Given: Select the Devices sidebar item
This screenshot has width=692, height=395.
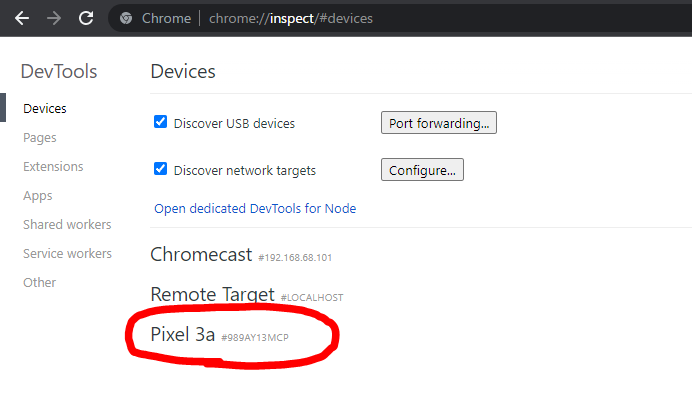Looking at the screenshot, I should tap(45, 109).
